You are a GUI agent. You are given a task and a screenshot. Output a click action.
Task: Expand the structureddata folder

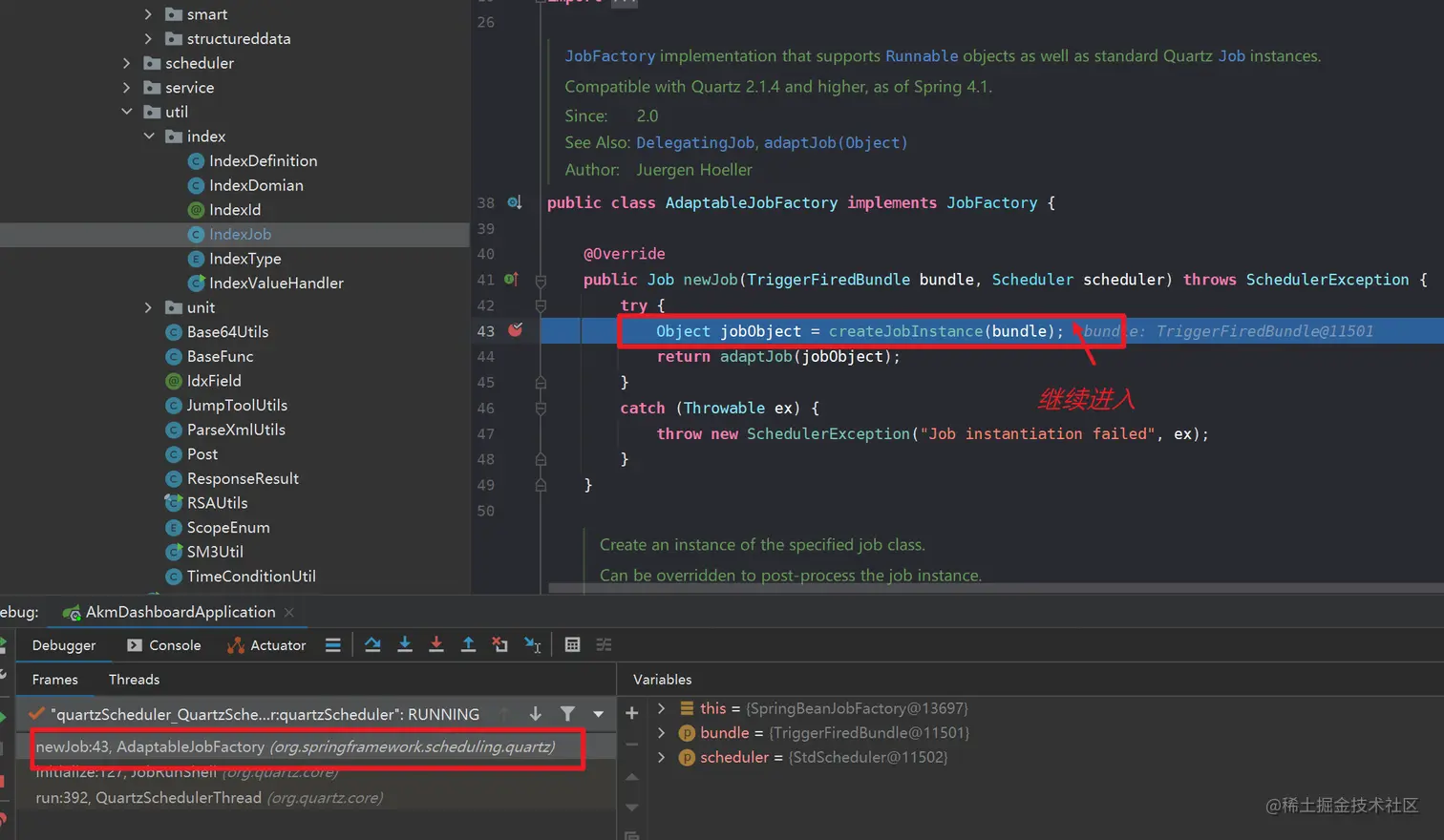click(148, 39)
